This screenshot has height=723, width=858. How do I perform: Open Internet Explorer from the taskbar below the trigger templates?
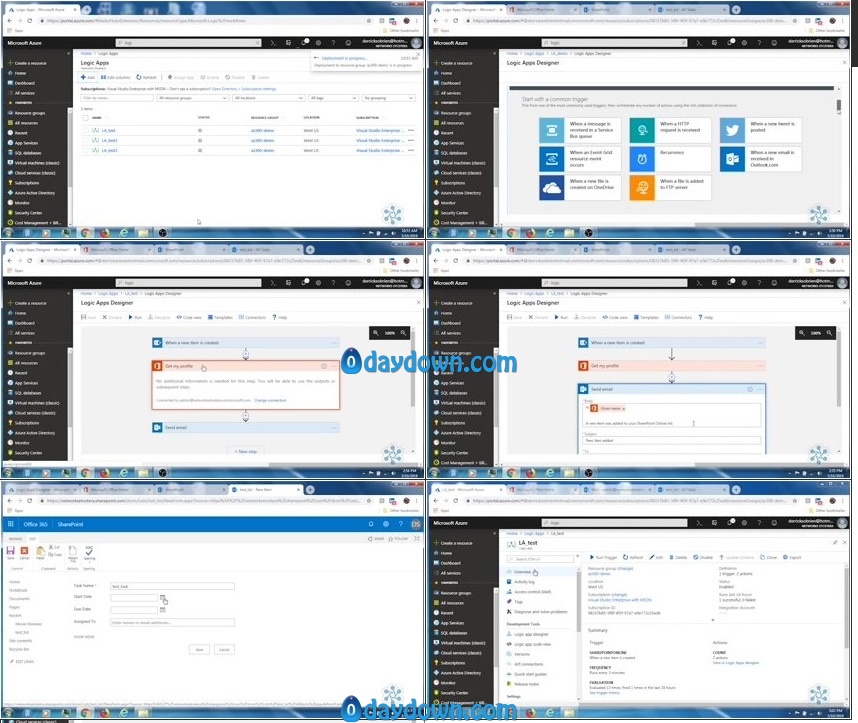point(549,233)
